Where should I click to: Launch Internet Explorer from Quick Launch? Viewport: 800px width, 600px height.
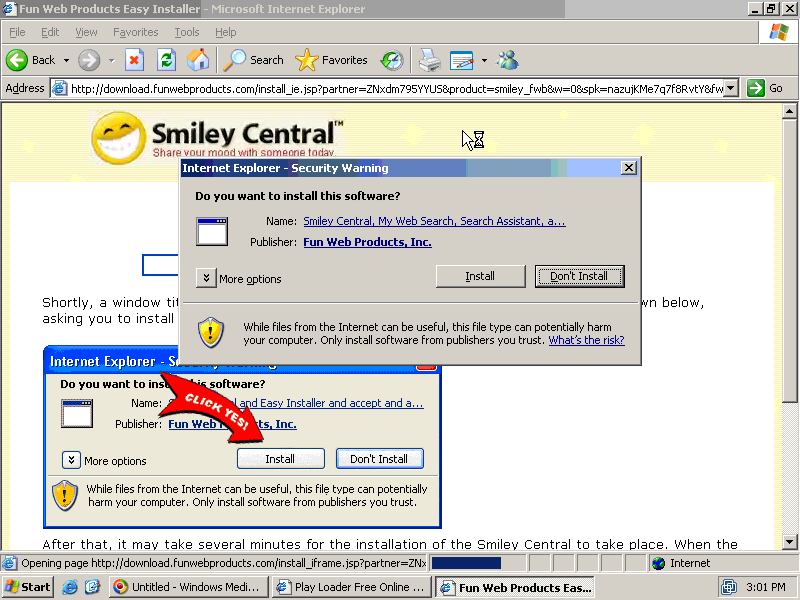coord(69,587)
